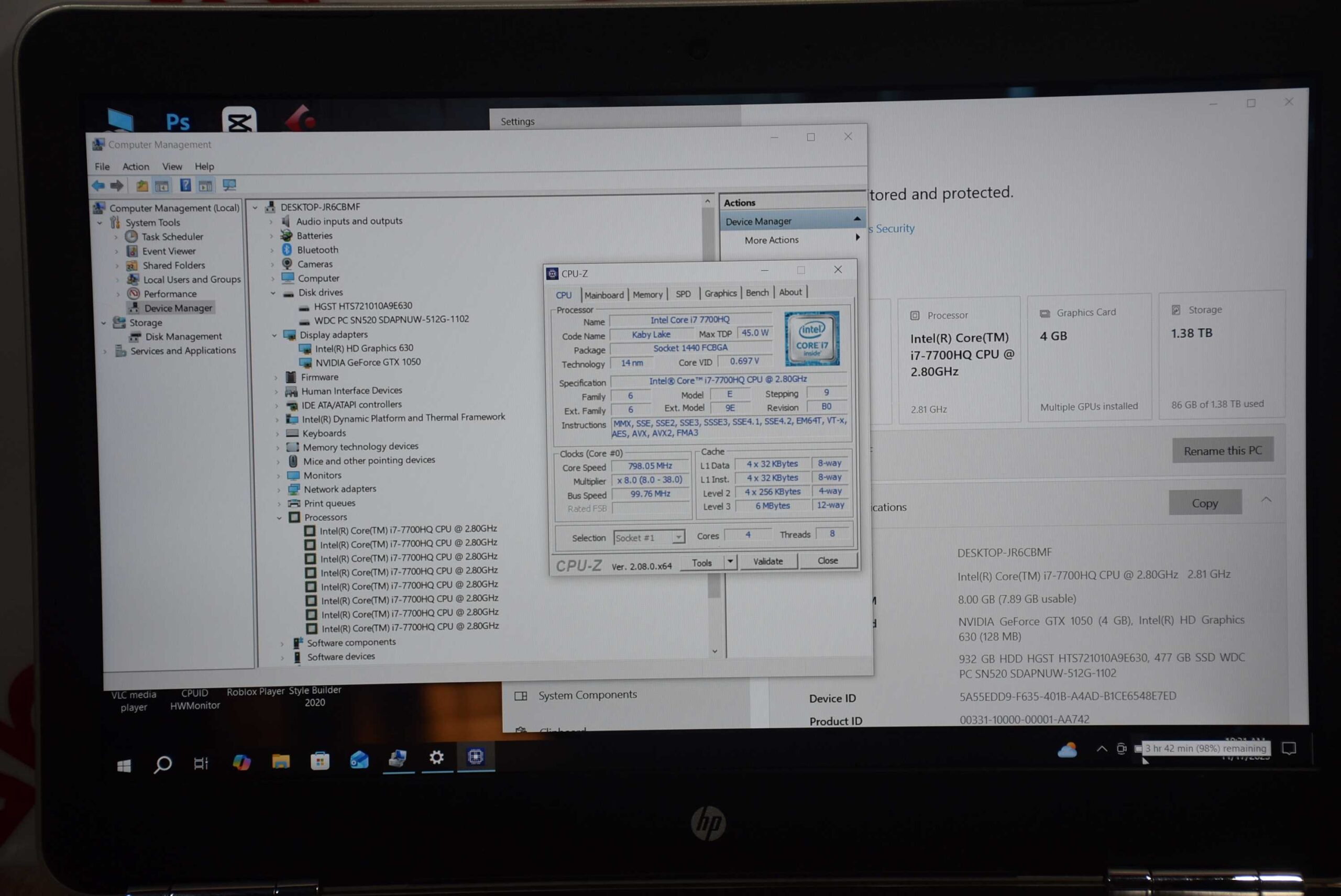Viewport: 1341px width, 896px height.
Task: Open the Action menu
Action: [136, 167]
